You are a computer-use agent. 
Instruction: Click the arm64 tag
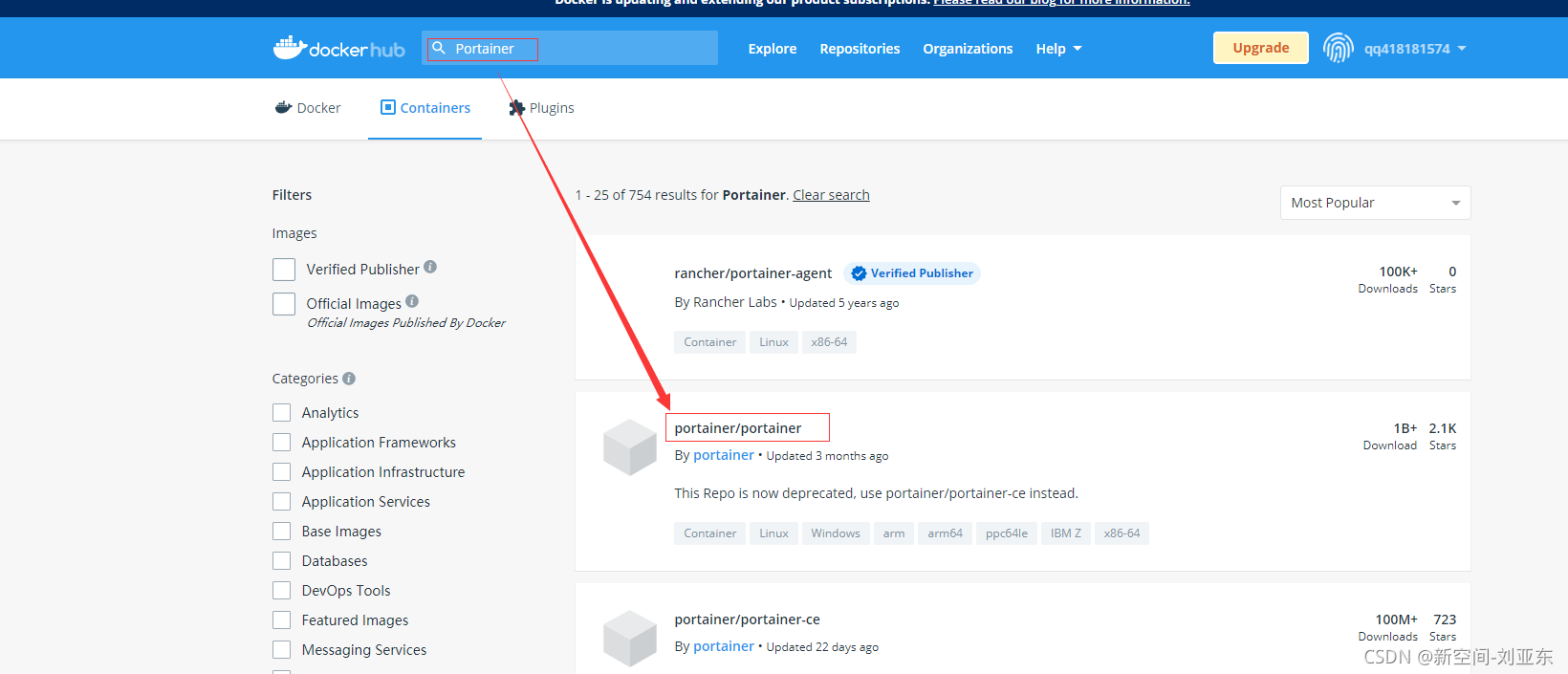[946, 533]
